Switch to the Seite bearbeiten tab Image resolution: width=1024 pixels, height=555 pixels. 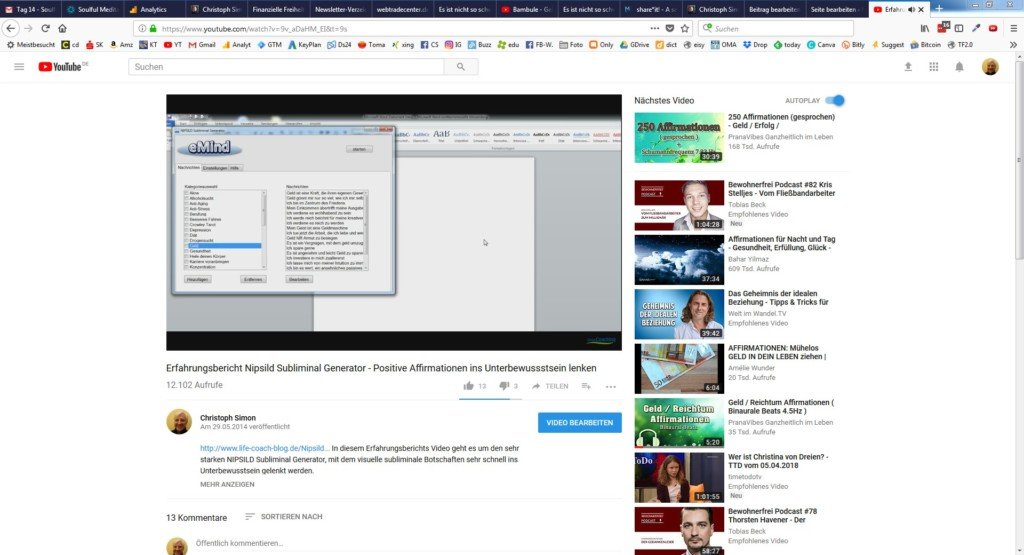point(837,9)
